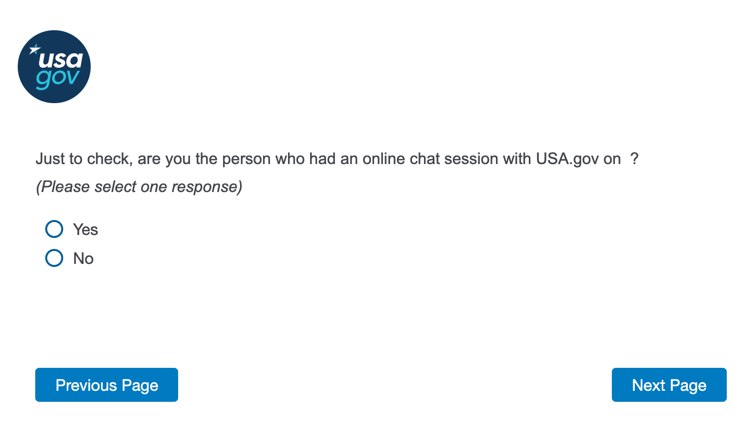This screenshot has width=753, height=442.
Task: Click the "gov" lettering in the logo
Action: (x=56, y=78)
